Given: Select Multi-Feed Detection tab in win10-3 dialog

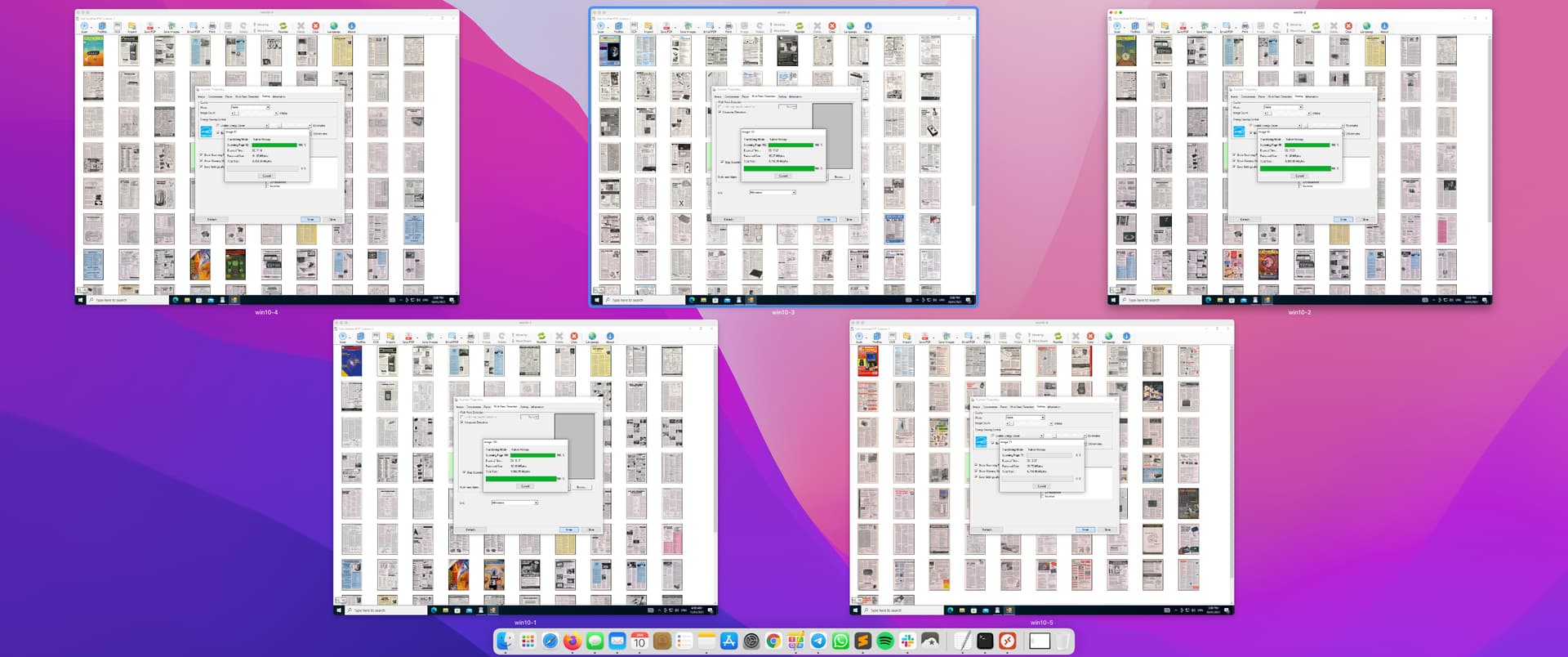Looking at the screenshot, I should (764, 96).
